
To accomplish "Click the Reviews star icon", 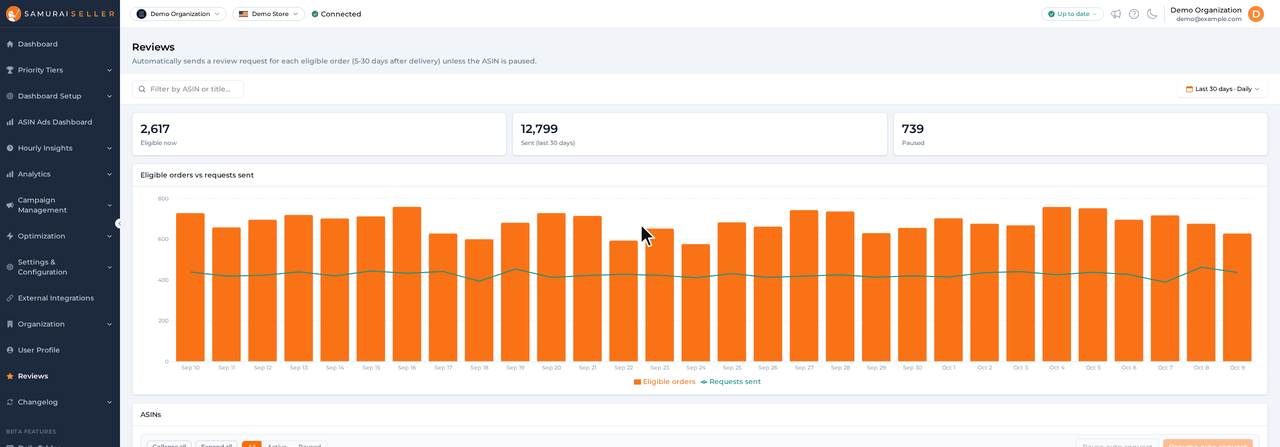I will 10,376.
